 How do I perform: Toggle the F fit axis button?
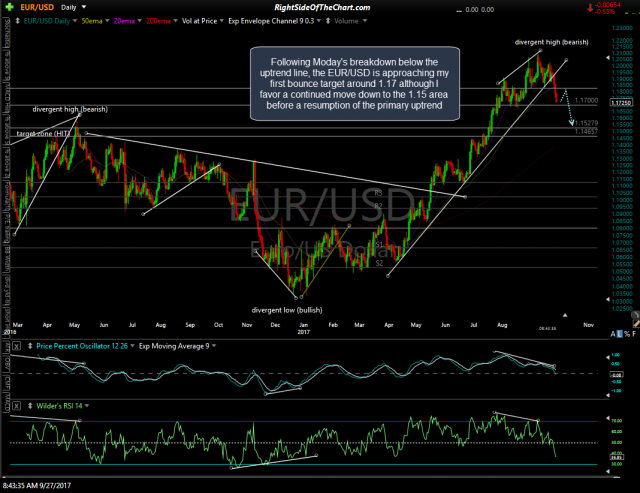(x=634, y=334)
